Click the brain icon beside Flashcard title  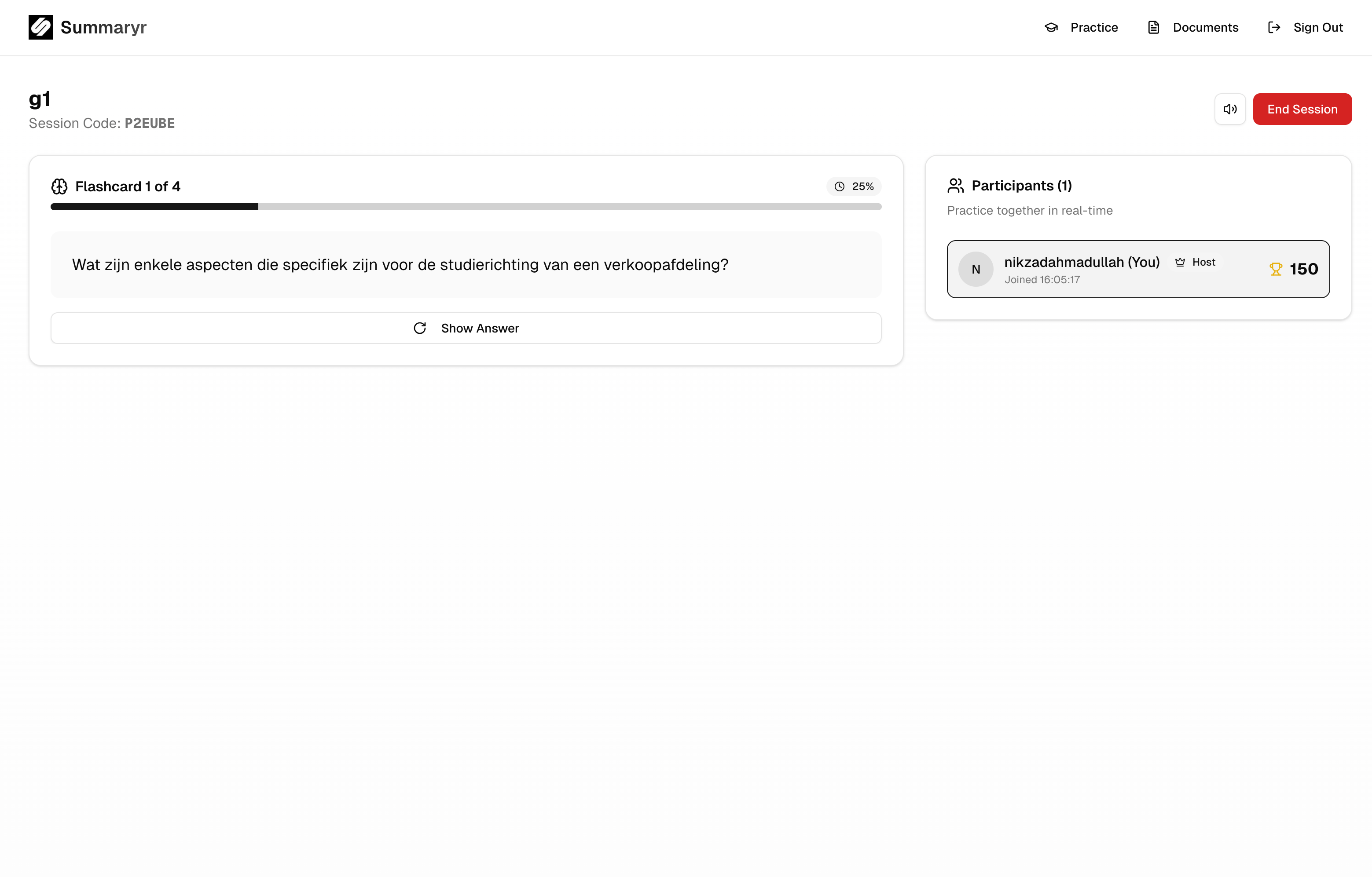(x=59, y=186)
